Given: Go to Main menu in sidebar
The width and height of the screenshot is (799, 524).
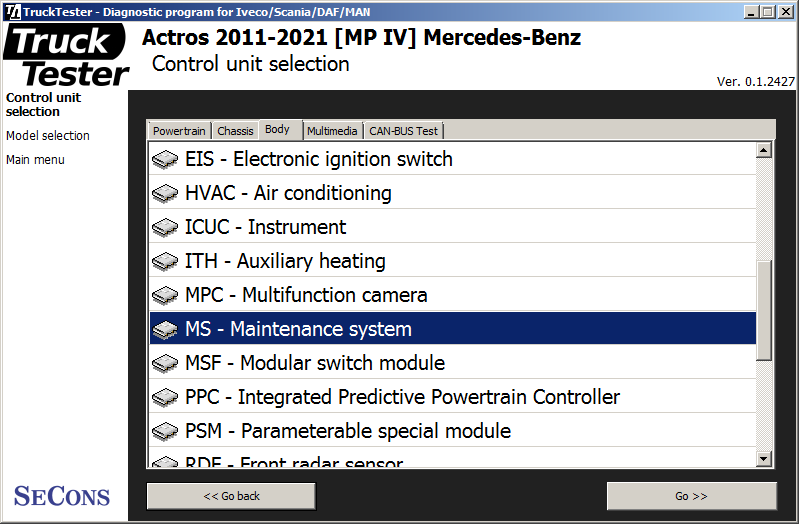Looking at the screenshot, I should coord(35,160).
